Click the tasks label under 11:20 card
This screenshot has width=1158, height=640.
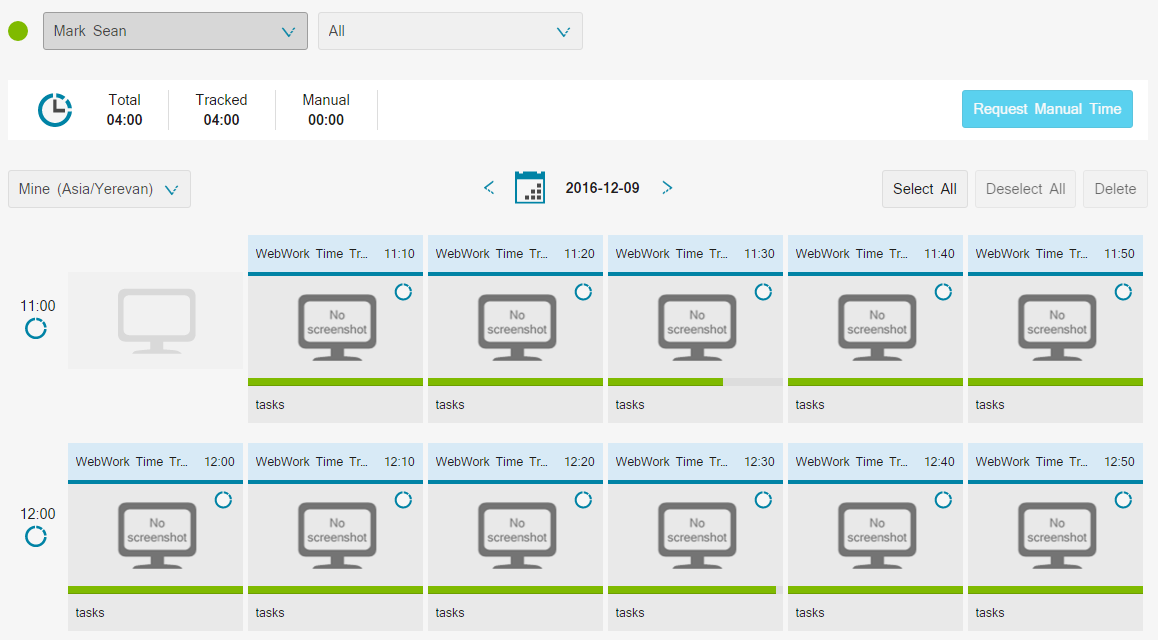pos(450,405)
